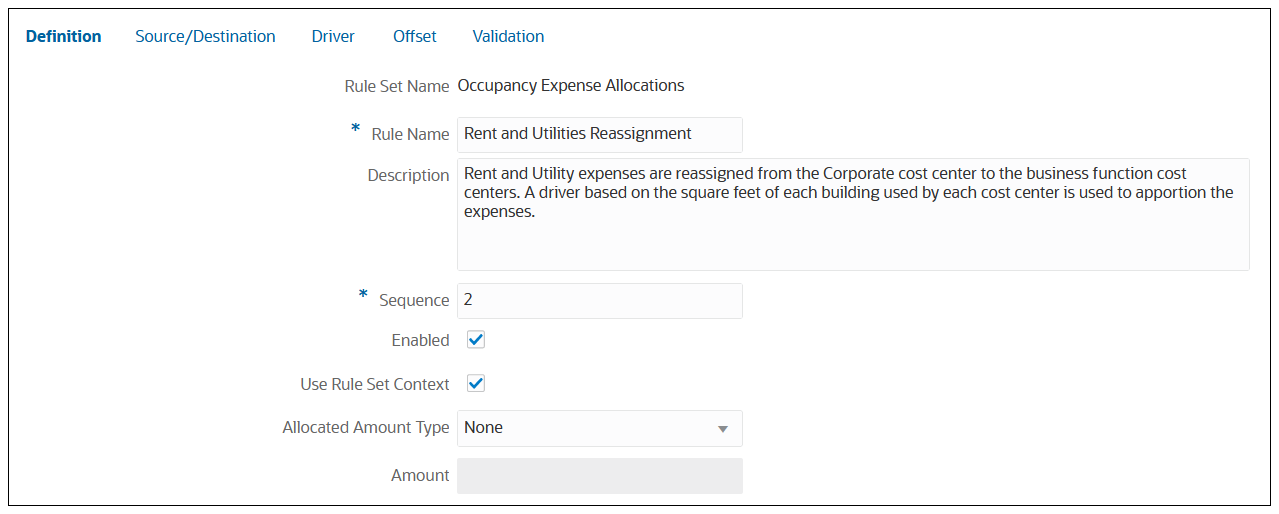This screenshot has width=1279, height=514.
Task: Click the Description field label
Action: point(408,175)
